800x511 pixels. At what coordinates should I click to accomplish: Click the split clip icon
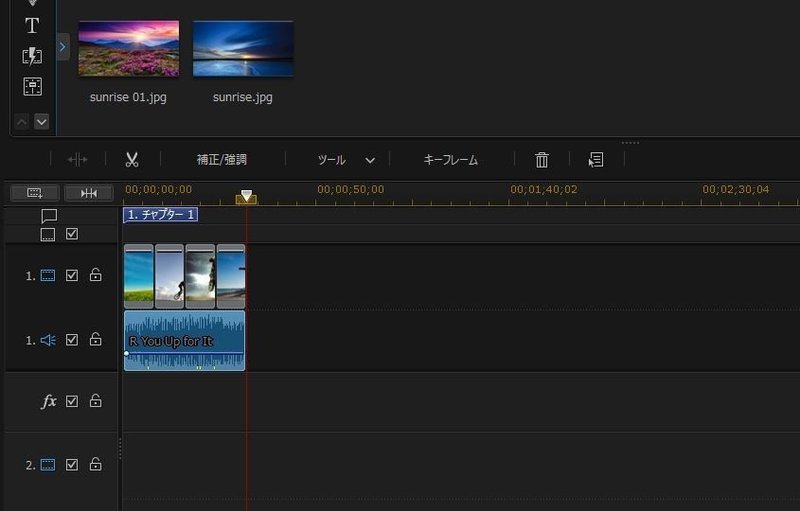point(77,160)
